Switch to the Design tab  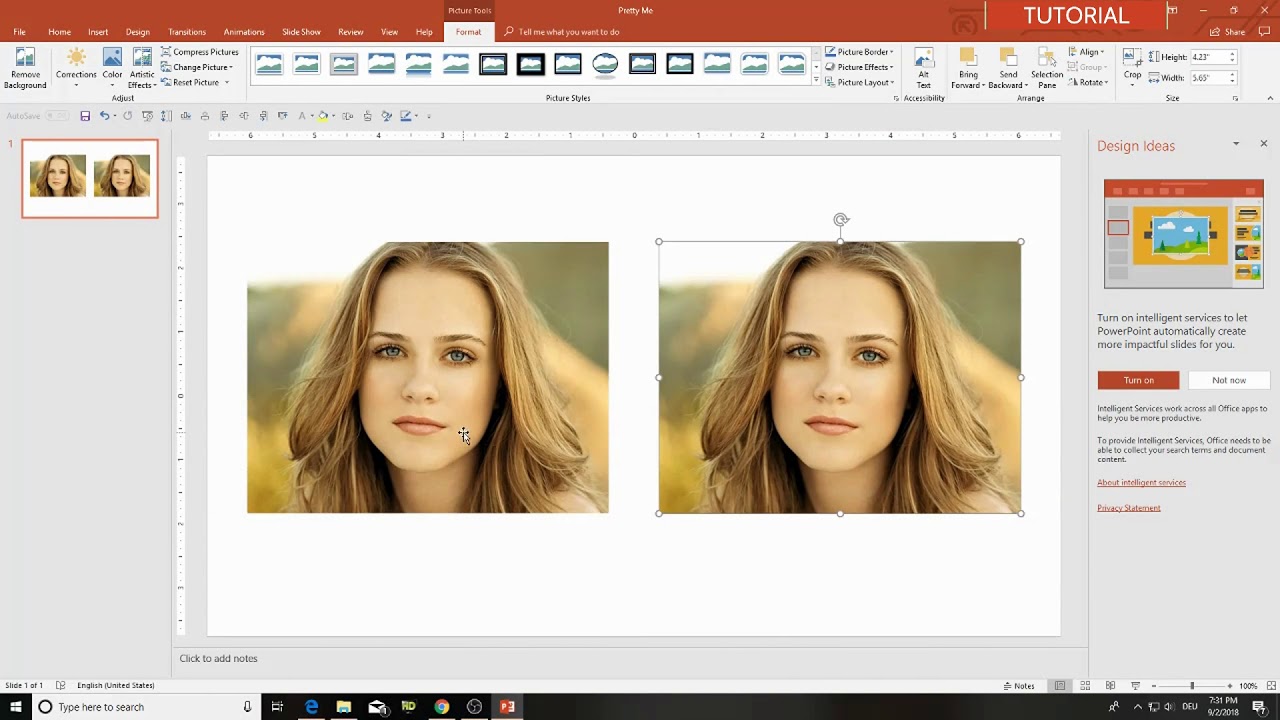click(x=138, y=32)
